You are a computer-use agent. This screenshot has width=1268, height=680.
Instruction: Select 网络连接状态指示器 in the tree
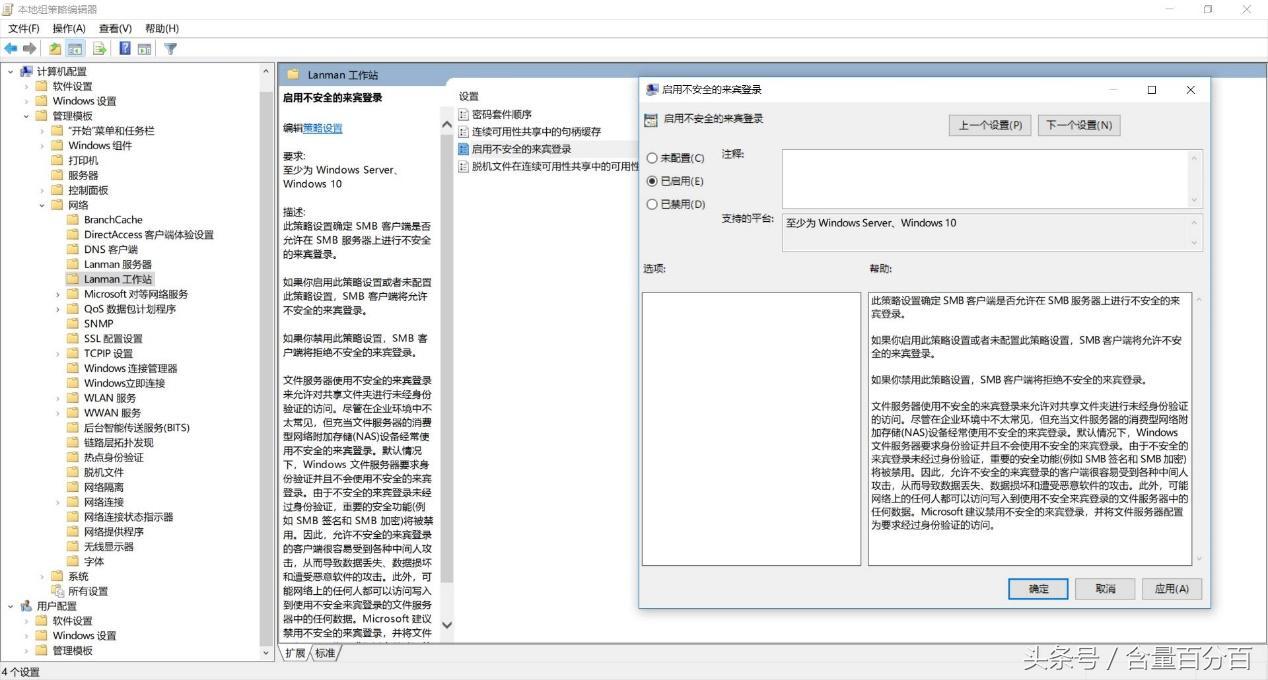point(128,517)
